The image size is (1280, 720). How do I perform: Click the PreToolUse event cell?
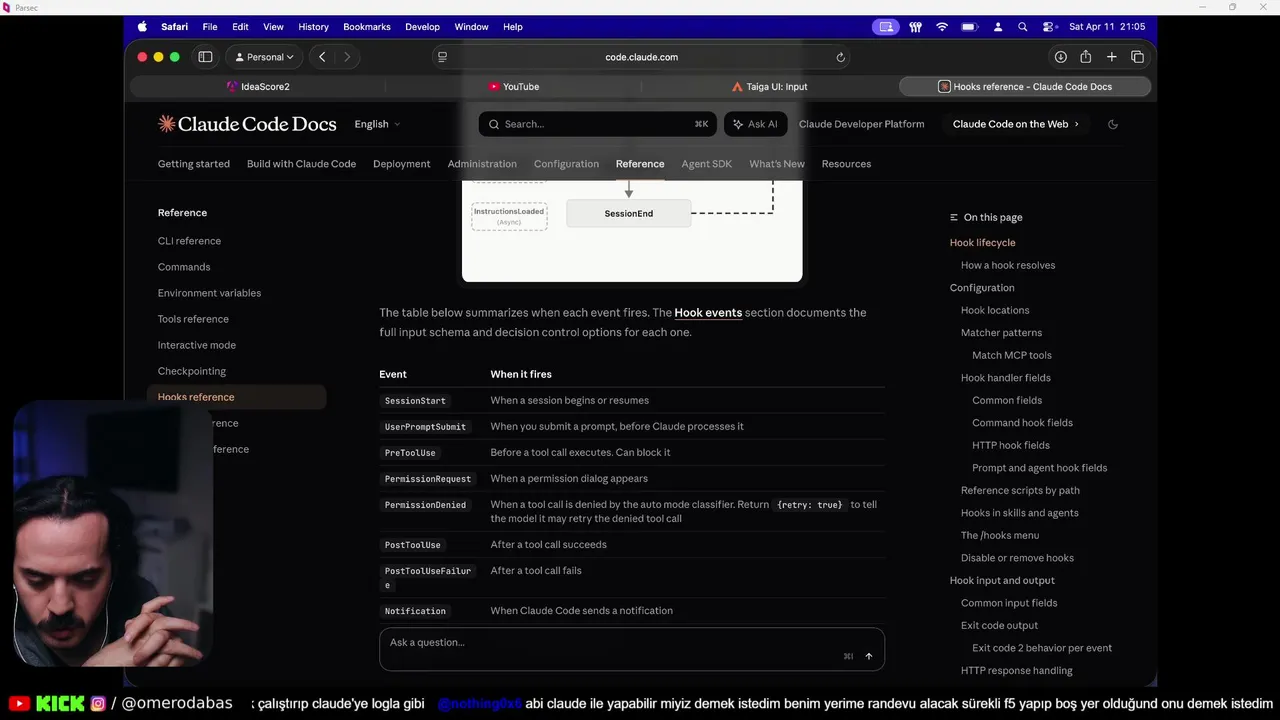coord(410,453)
